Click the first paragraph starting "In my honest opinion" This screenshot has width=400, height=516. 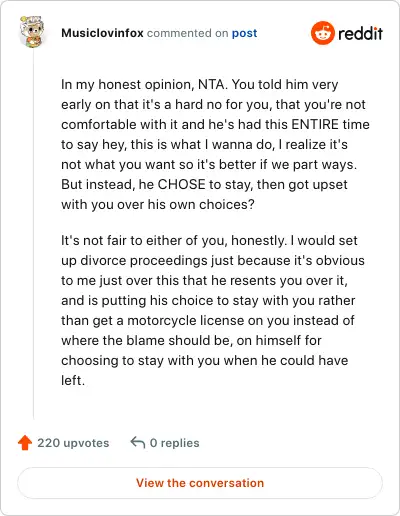(x=215, y=144)
